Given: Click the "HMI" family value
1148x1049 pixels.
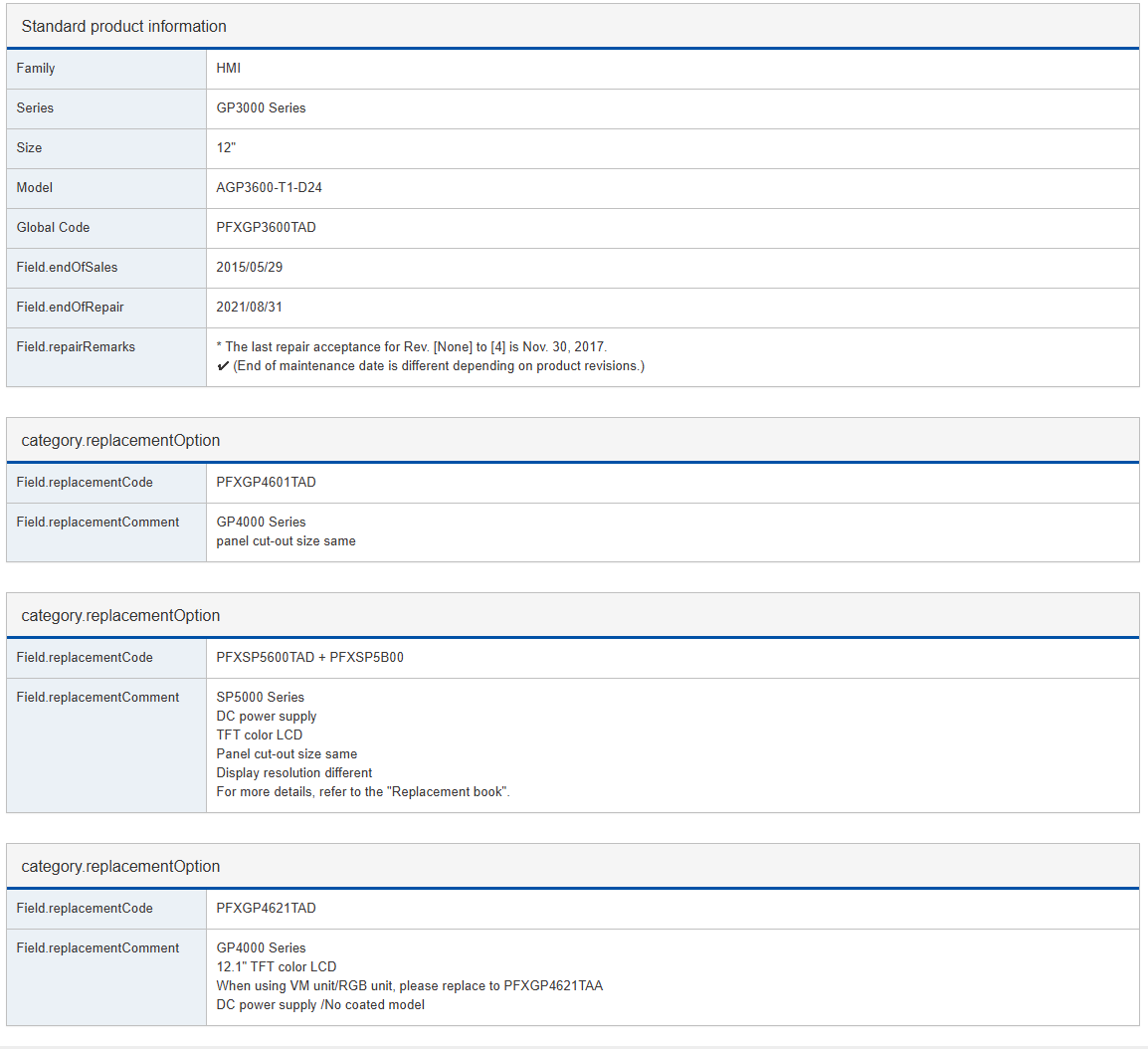Looking at the screenshot, I should point(229,68).
